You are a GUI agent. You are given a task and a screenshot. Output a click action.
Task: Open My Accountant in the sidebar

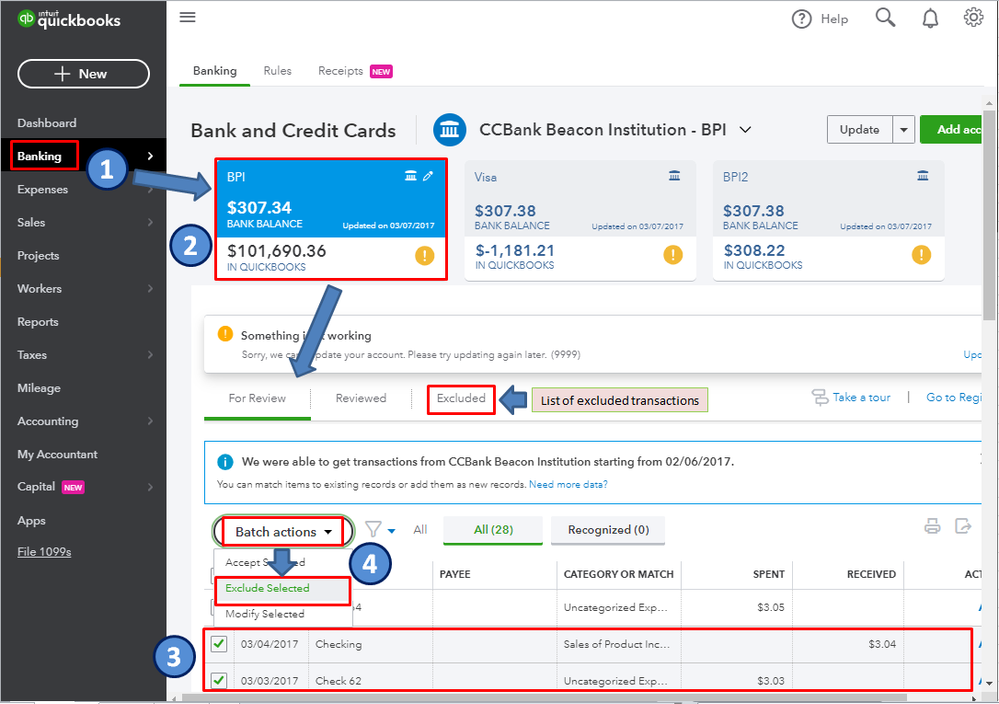click(x=57, y=454)
